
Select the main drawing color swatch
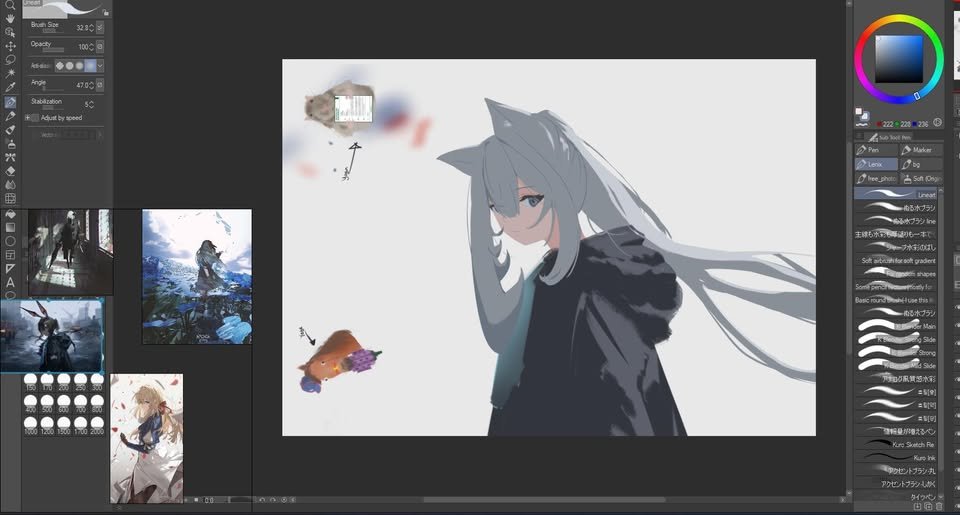[x=860, y=112]
